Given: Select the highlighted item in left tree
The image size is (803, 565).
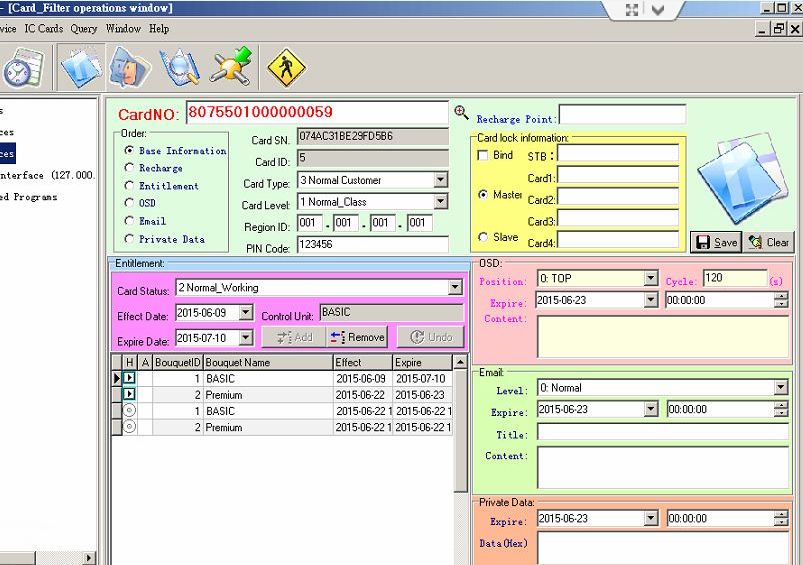Looking at the screenshot, I should [x=7, y=154].
